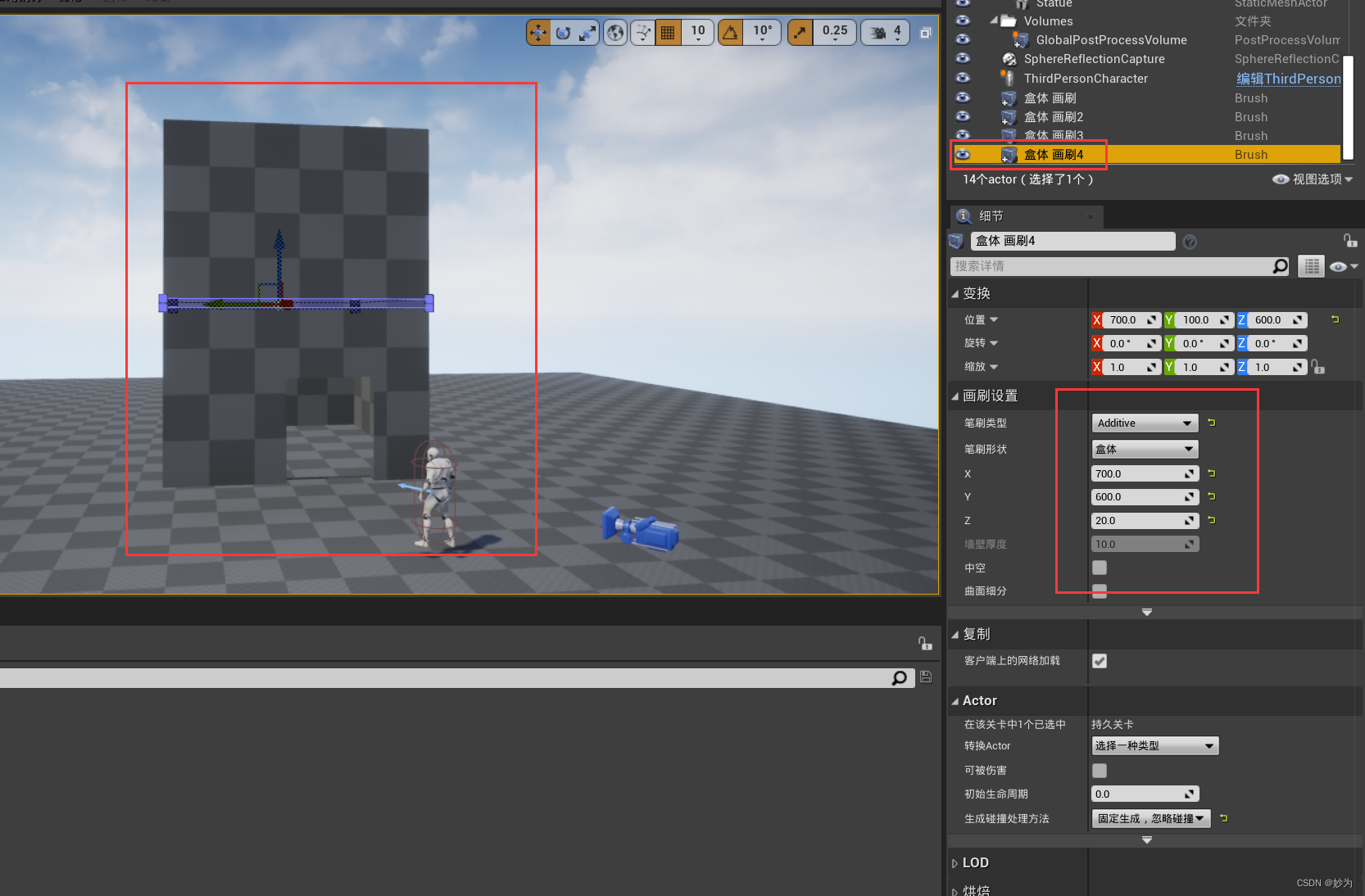Viewport: 1365px width, 896px height.
Task: Toggle the details panel lock icon
Action: 1349,240
